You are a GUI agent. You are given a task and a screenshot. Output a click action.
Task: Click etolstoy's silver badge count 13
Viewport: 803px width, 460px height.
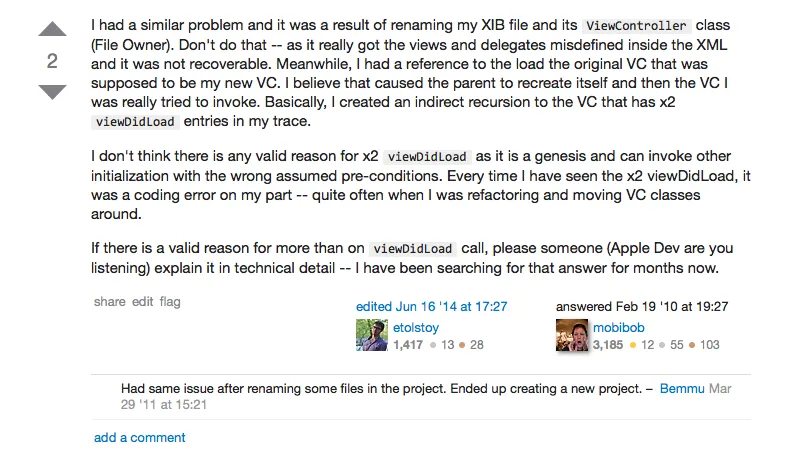tap(444, 345)
